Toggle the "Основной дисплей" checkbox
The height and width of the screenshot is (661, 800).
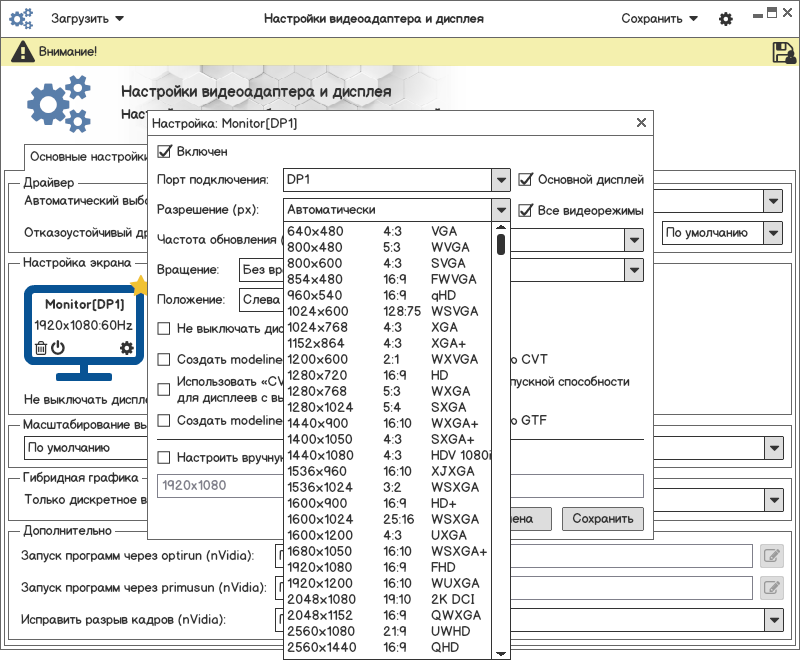[x=526, y=180]
